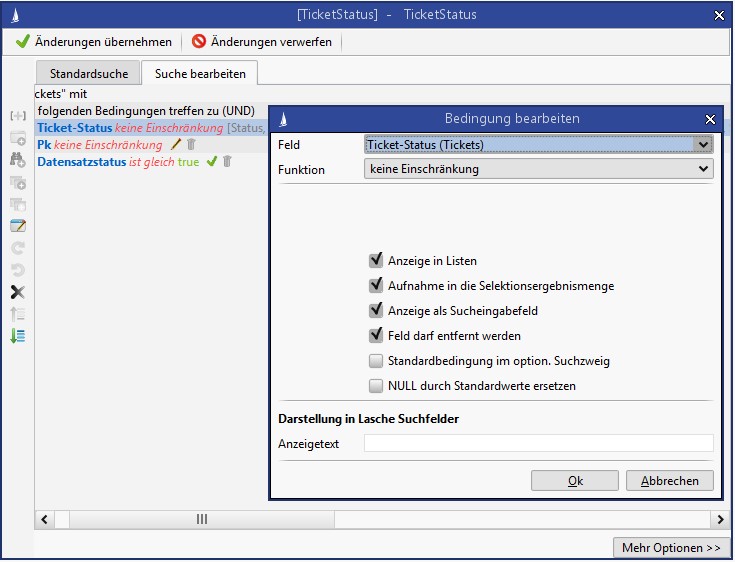The image size is (735, 562).
Task: Enable 'NULL durch Standardwerte ersetzen'
Action: (376, 386)
